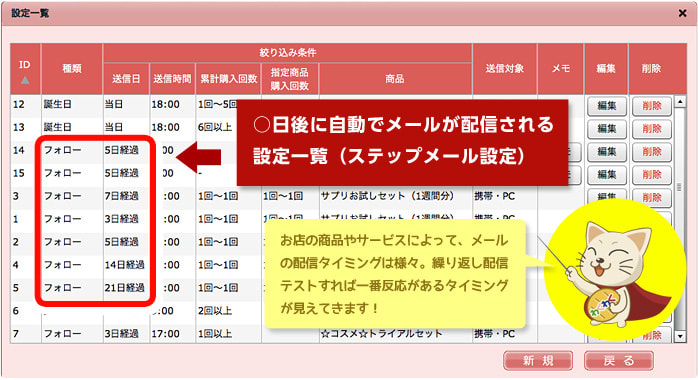The width and height of the screenshot is (698, 380).
Task: Click the 累計購入回数 column header
Action: coord(228,79)
